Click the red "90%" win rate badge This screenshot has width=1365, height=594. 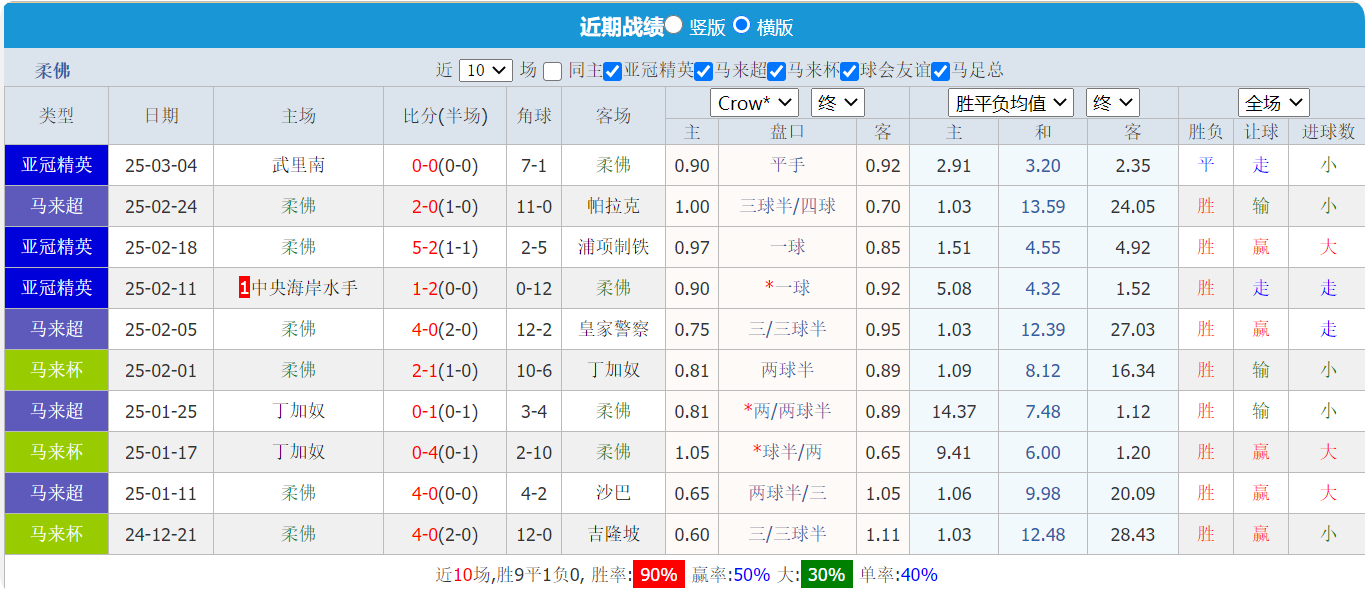pyautogui.click(x=659, y=575)
